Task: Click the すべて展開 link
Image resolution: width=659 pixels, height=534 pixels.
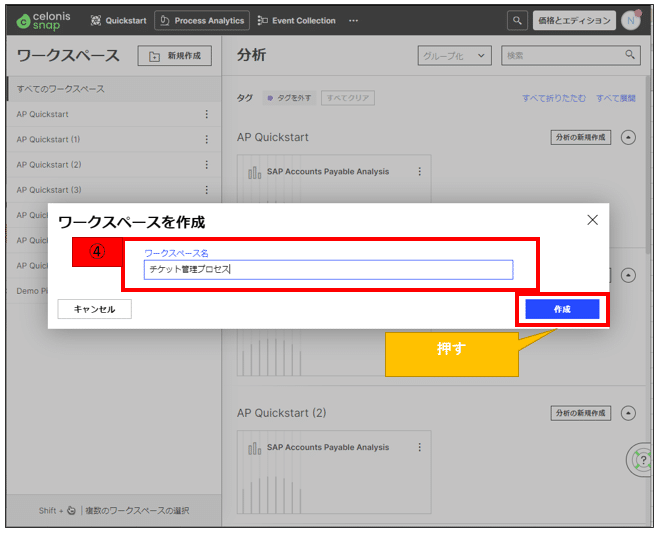Action: (616, 98)
